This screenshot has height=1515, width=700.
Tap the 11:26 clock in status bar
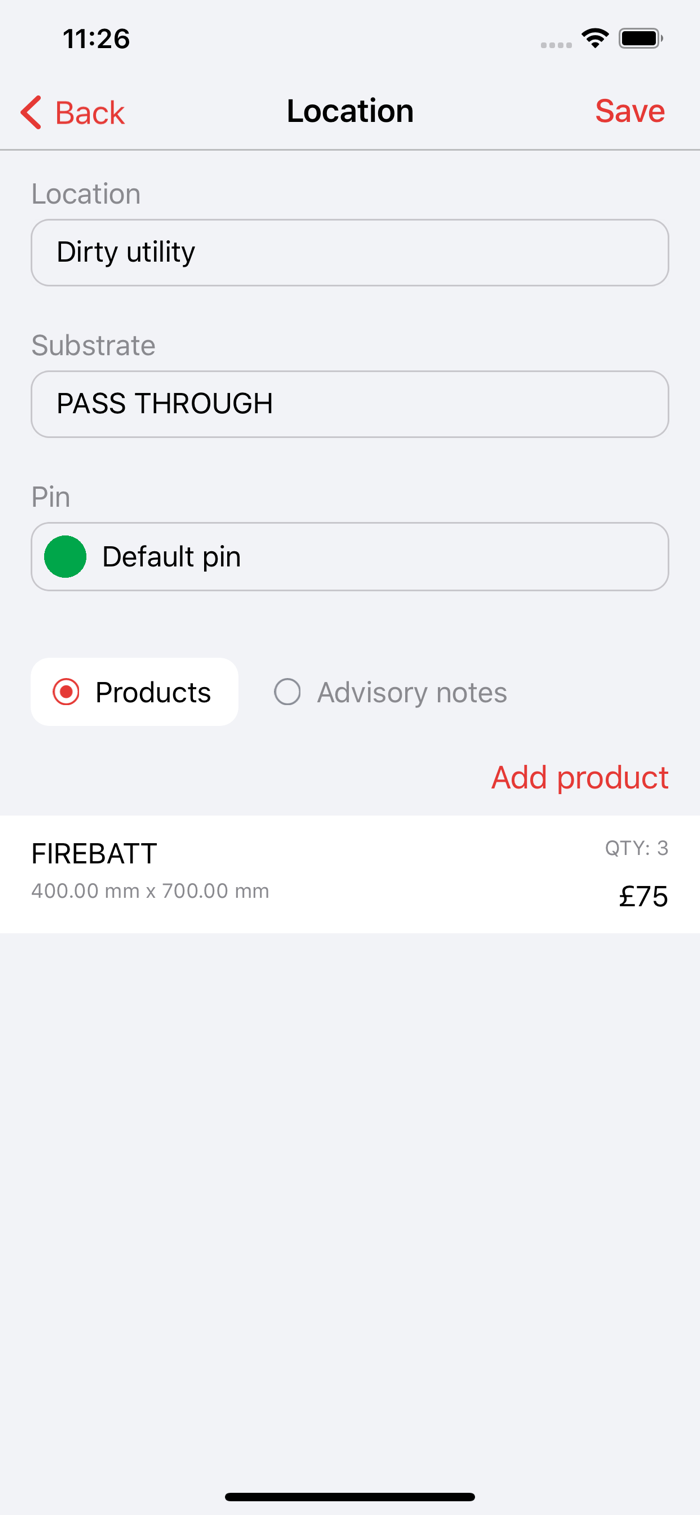pyautogui.click(x=96, y=39)
